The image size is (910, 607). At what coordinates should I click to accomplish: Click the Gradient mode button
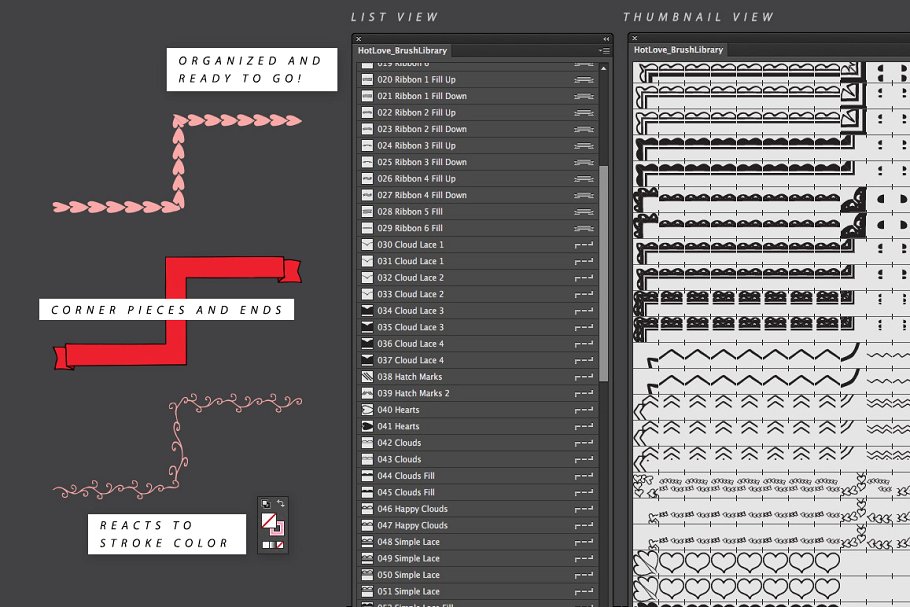tap(273, 544)
